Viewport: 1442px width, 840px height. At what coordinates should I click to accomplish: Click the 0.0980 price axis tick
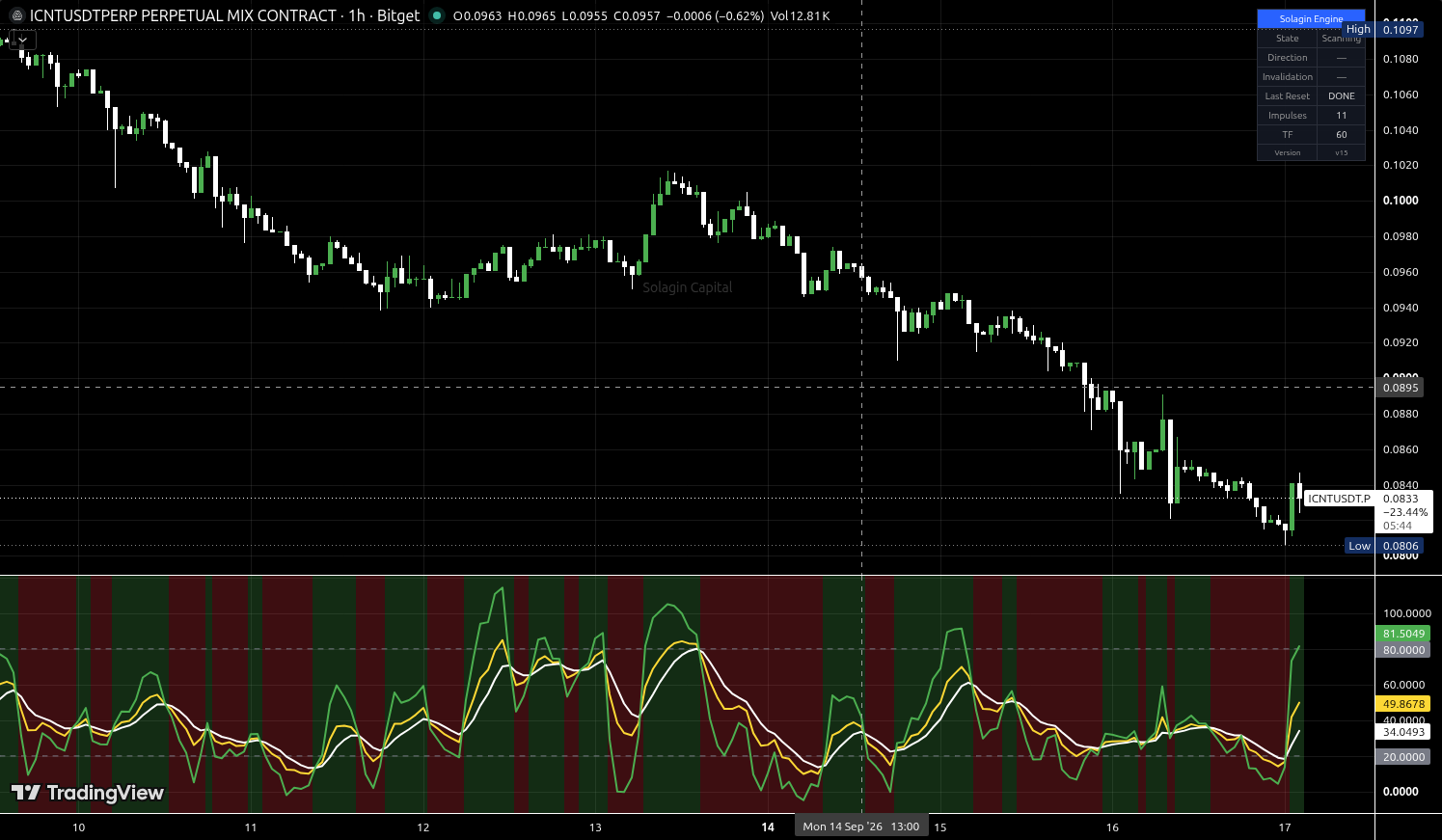click(1401, 236)
